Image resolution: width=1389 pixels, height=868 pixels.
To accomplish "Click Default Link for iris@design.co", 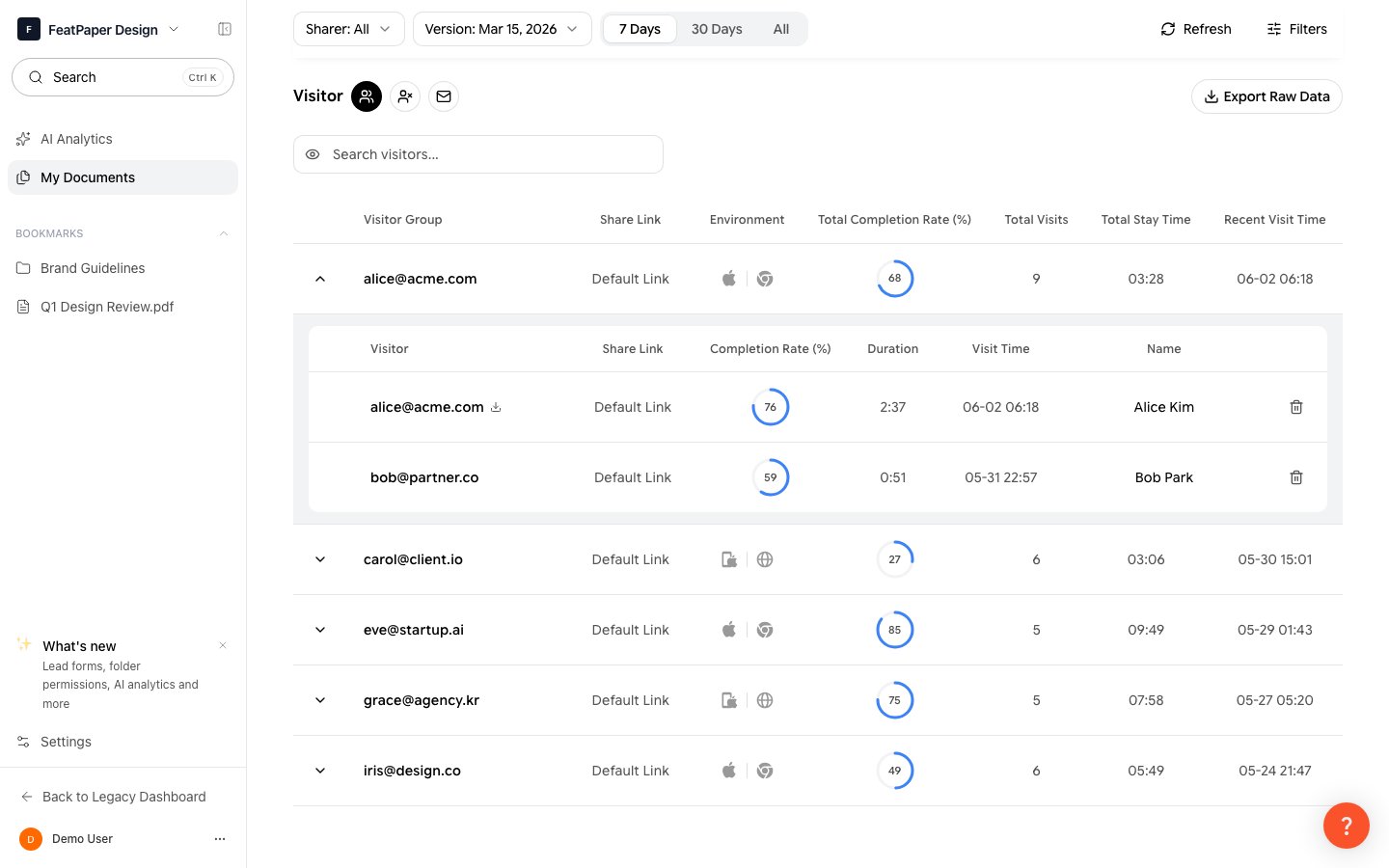I will (x=630, y=771).
